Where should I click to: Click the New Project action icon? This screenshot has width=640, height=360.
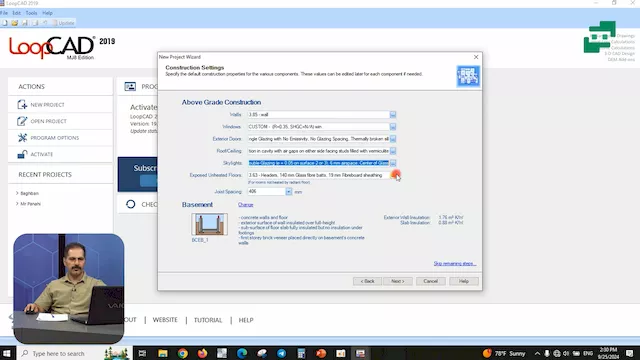click(22, 104)
